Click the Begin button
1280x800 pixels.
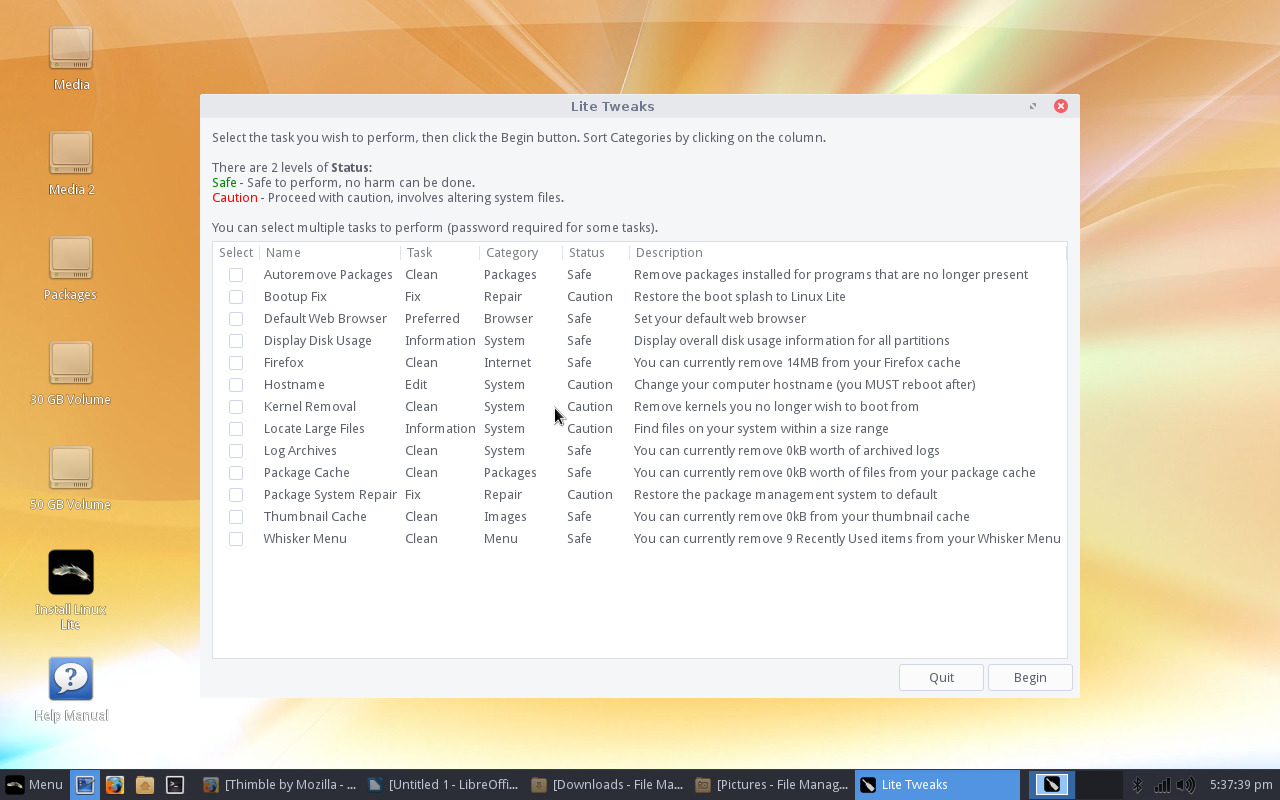[x=1030, y=677]
